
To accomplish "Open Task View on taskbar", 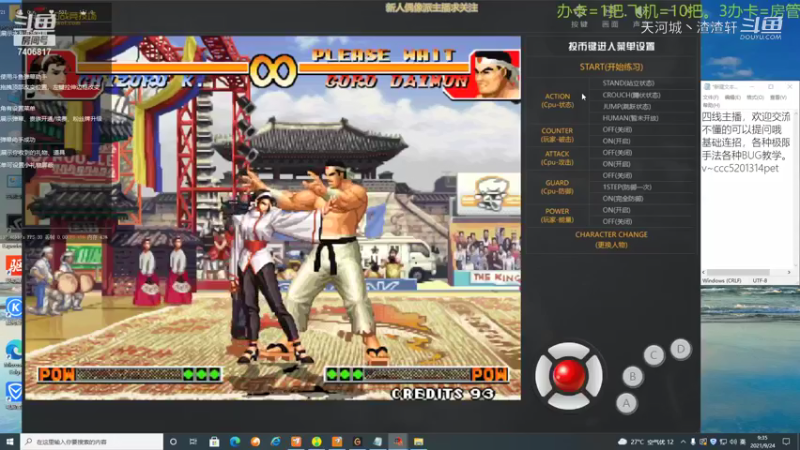I will click(x=193, y=442).
